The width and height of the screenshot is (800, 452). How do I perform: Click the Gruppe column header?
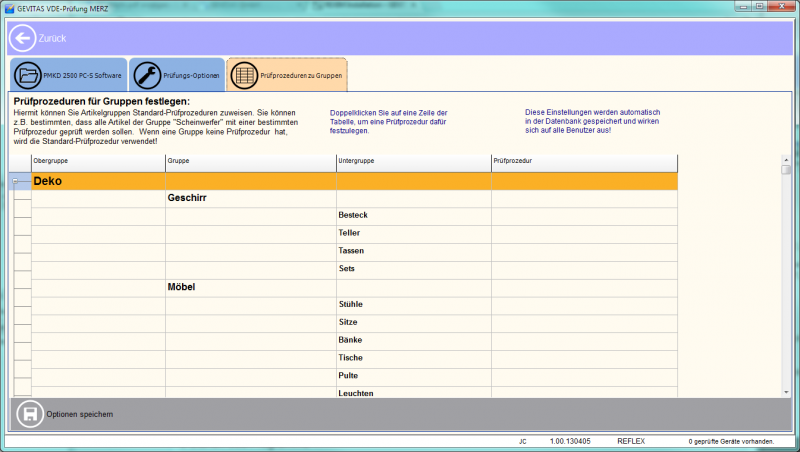coord(251,163)
